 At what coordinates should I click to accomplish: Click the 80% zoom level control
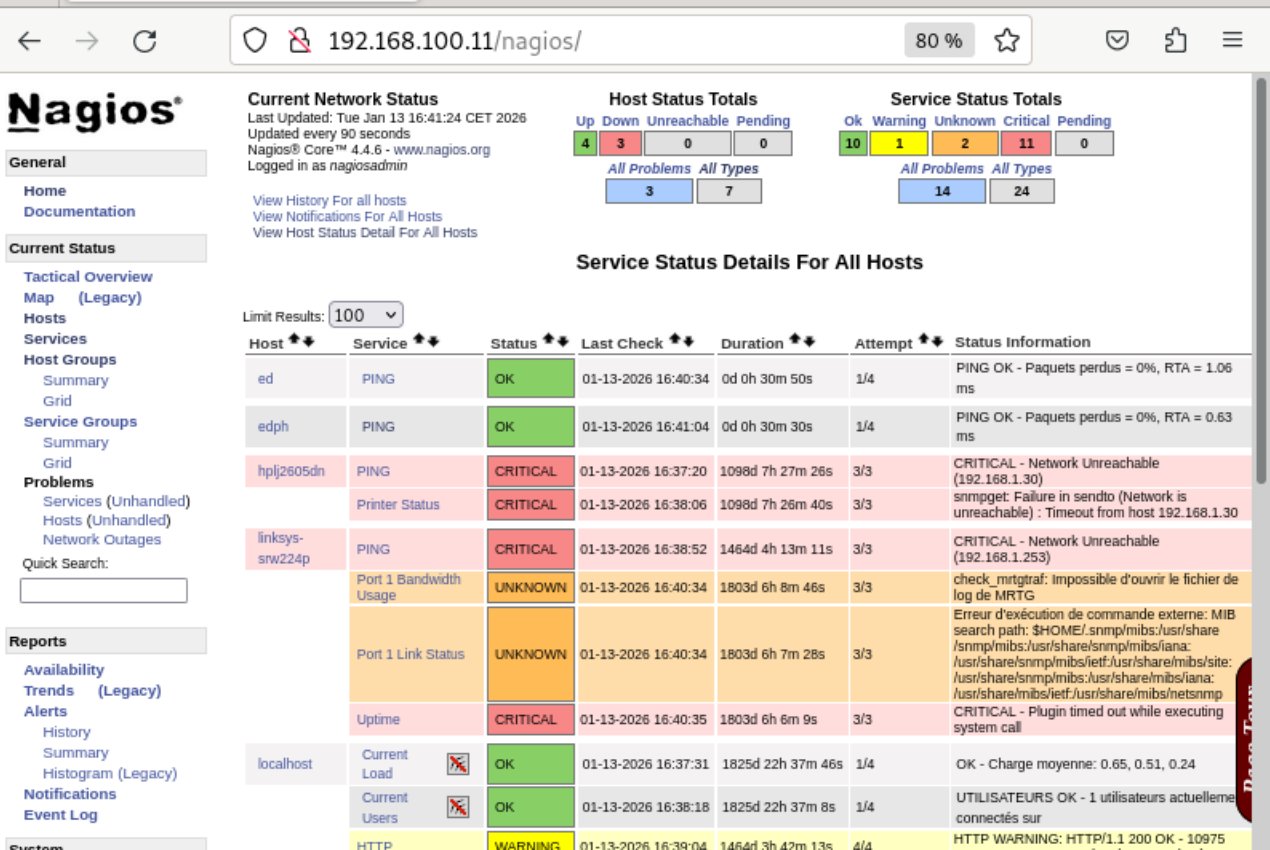(x=938, y=40)
